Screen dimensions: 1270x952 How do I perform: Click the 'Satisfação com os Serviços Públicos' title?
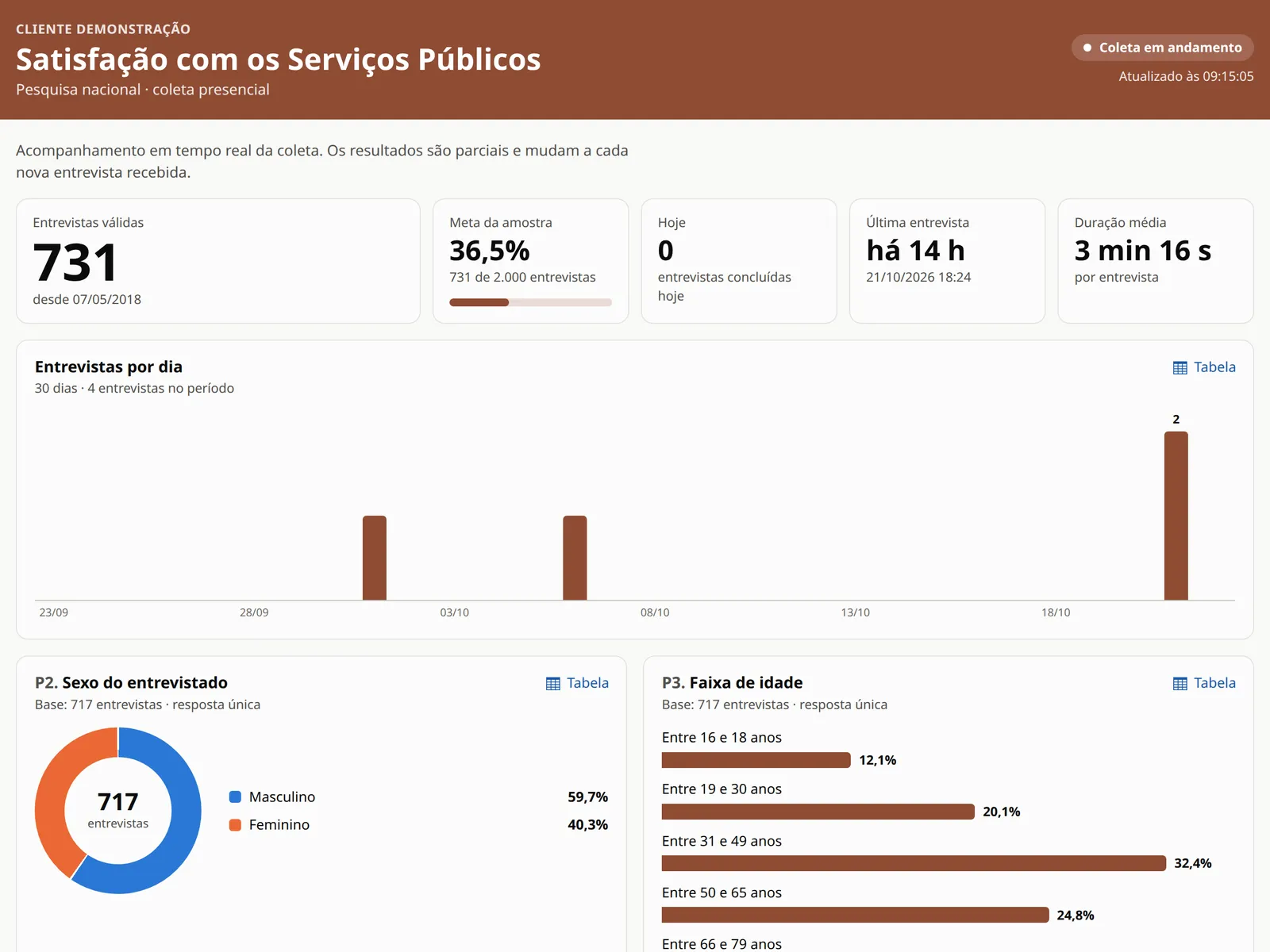click(x=278, y=59)
